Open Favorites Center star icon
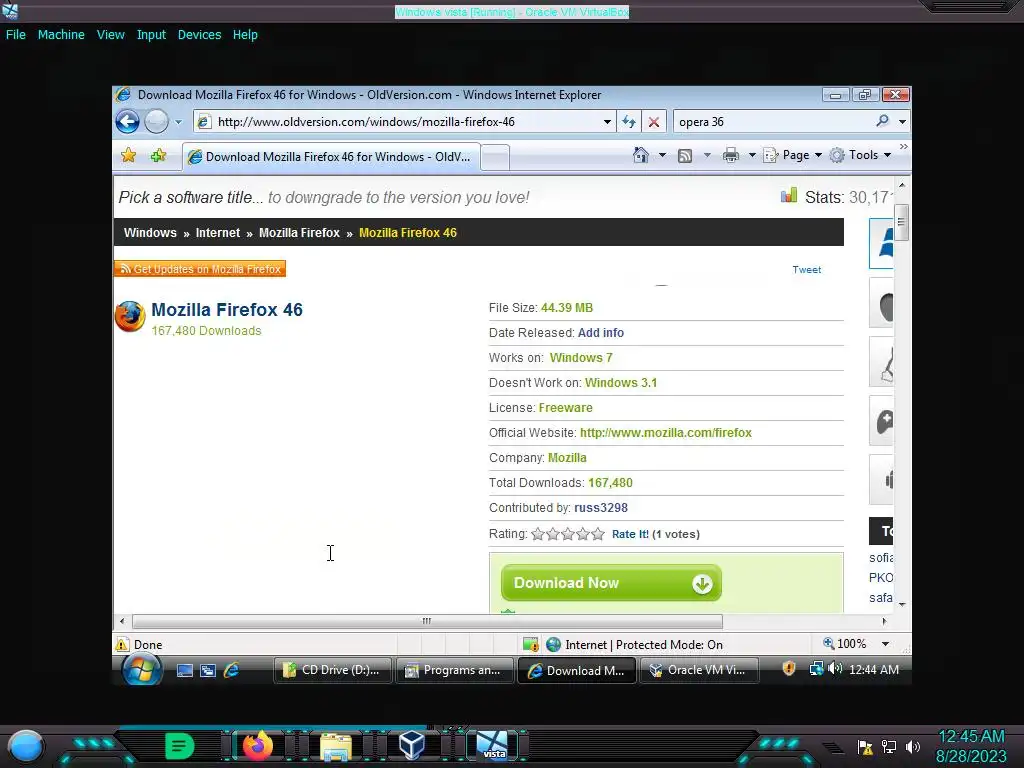The height and width of the screenshot is (768, 1024). point(129,155)
